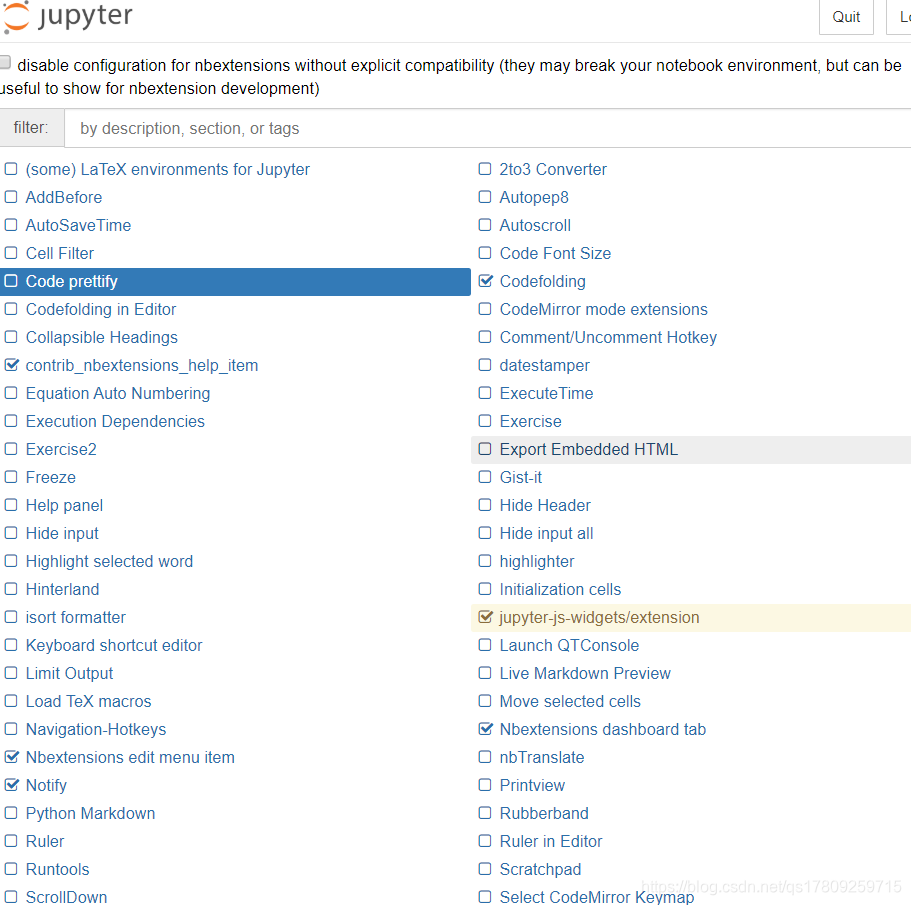This screenshot has height=905, width=911.
Task: Select the Move selected cells extension
Action: tap(570, 701)
